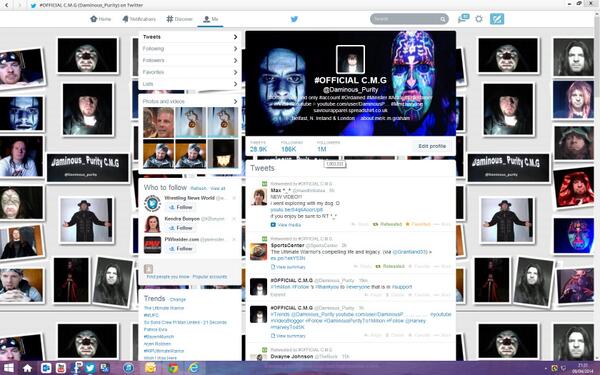This screenshot has height=375, width=600.
Task: Open Outlook from the taskbar
Action: click(x=46, y=368)
